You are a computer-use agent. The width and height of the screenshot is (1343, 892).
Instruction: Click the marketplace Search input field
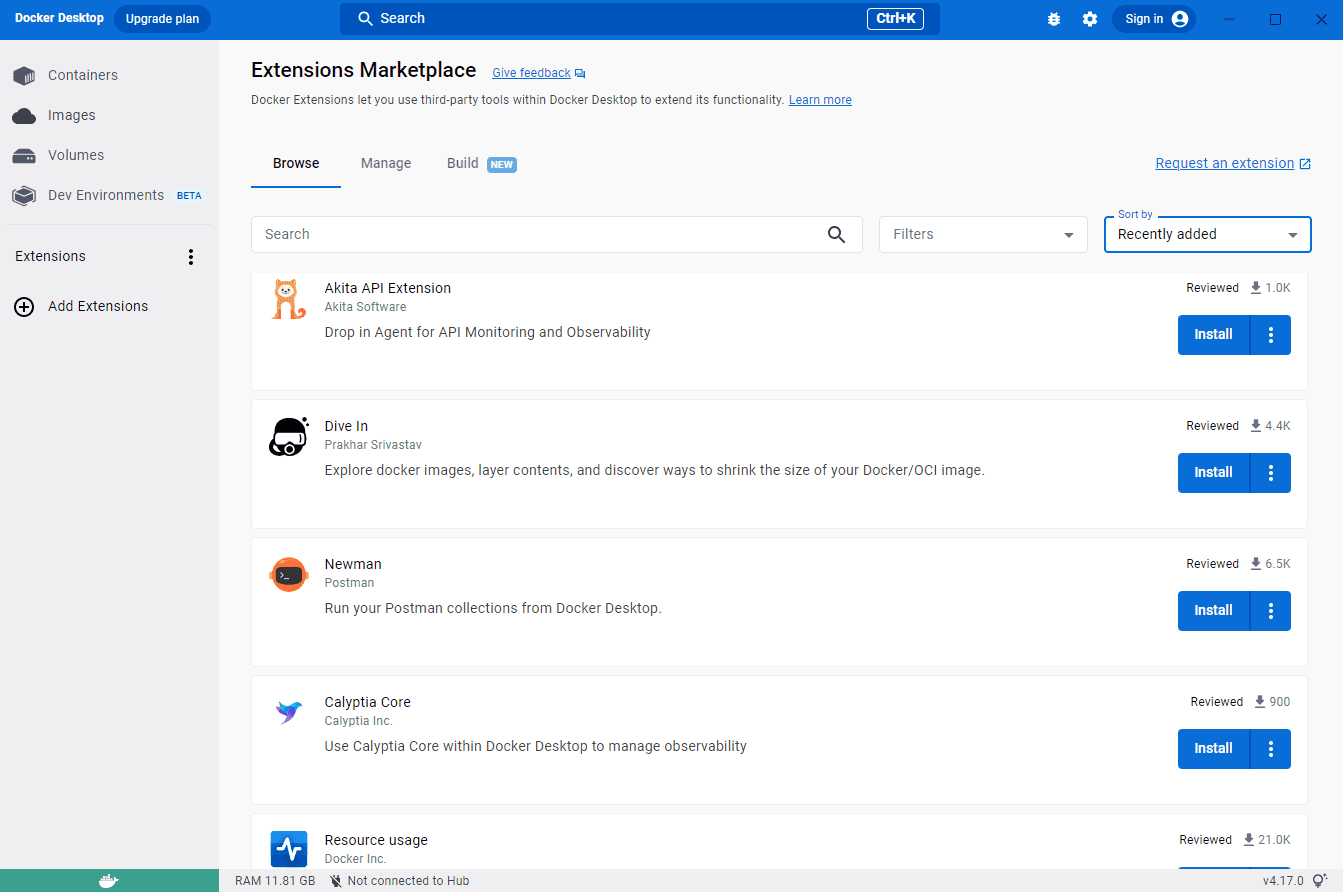point(540,234)
